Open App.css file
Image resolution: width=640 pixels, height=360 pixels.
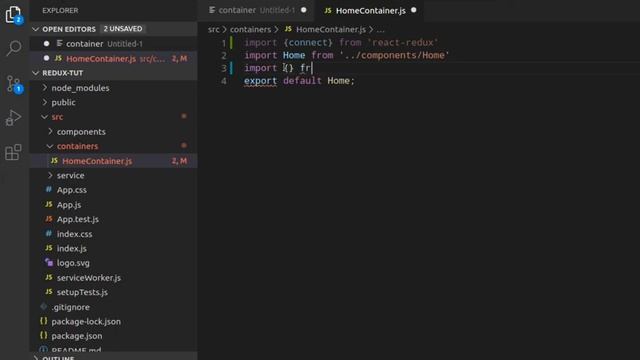point(71,190)
